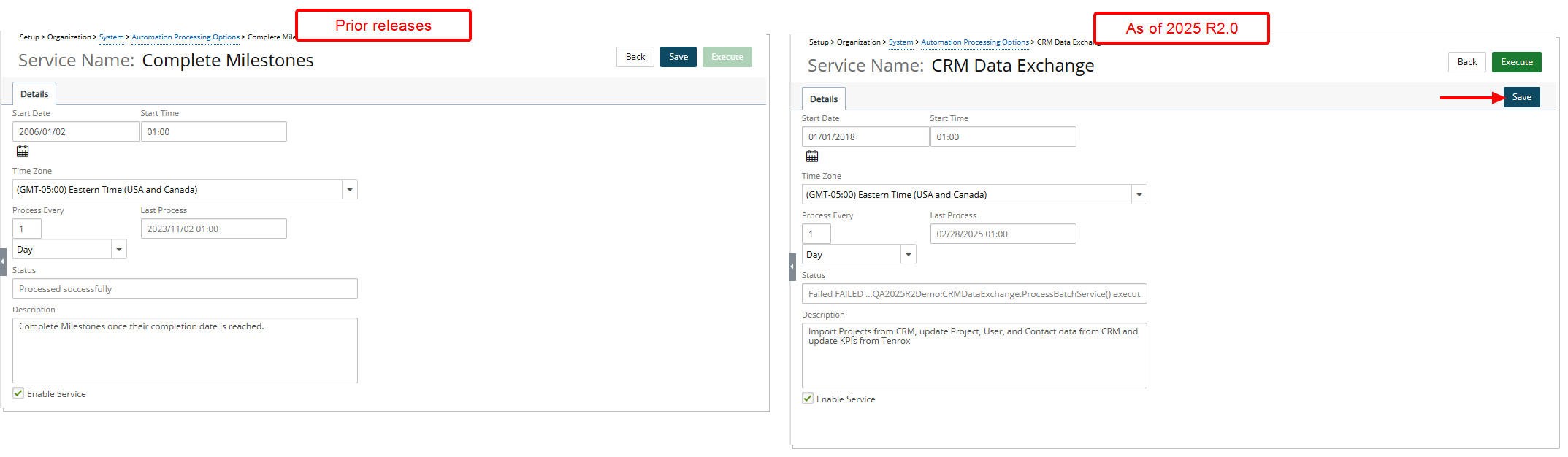Click 'CRM Data Exchange' service name heading

click(1013, 66)
